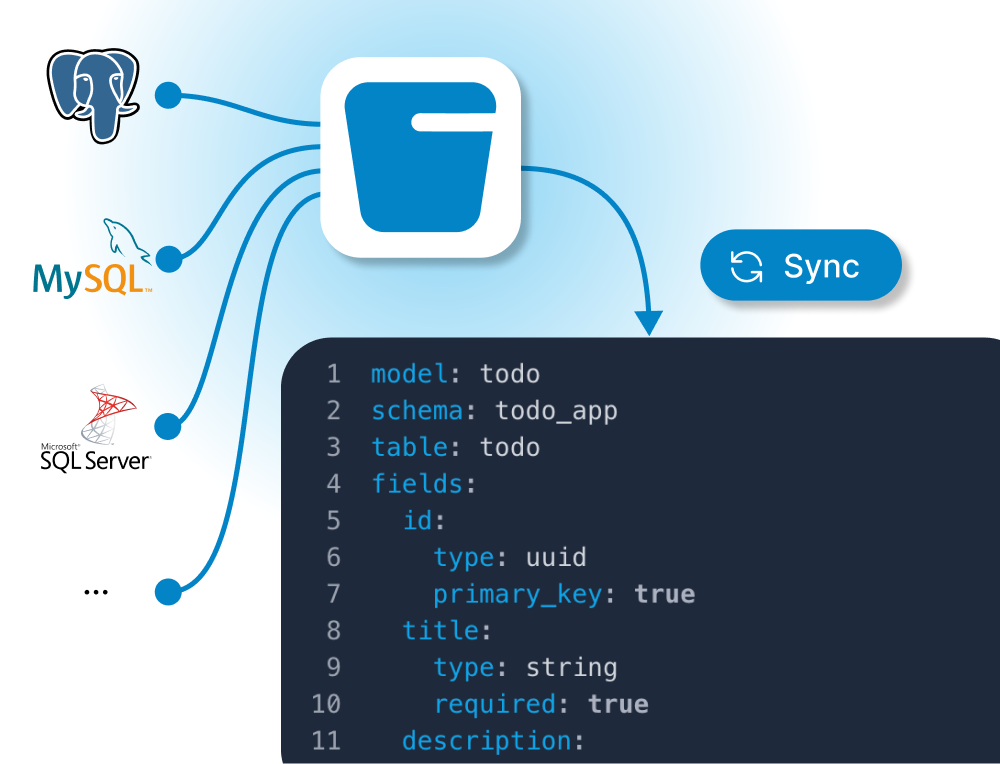Click the downward arrow pointing to the code panel
1000x764 pixels.
pos(648,315)
